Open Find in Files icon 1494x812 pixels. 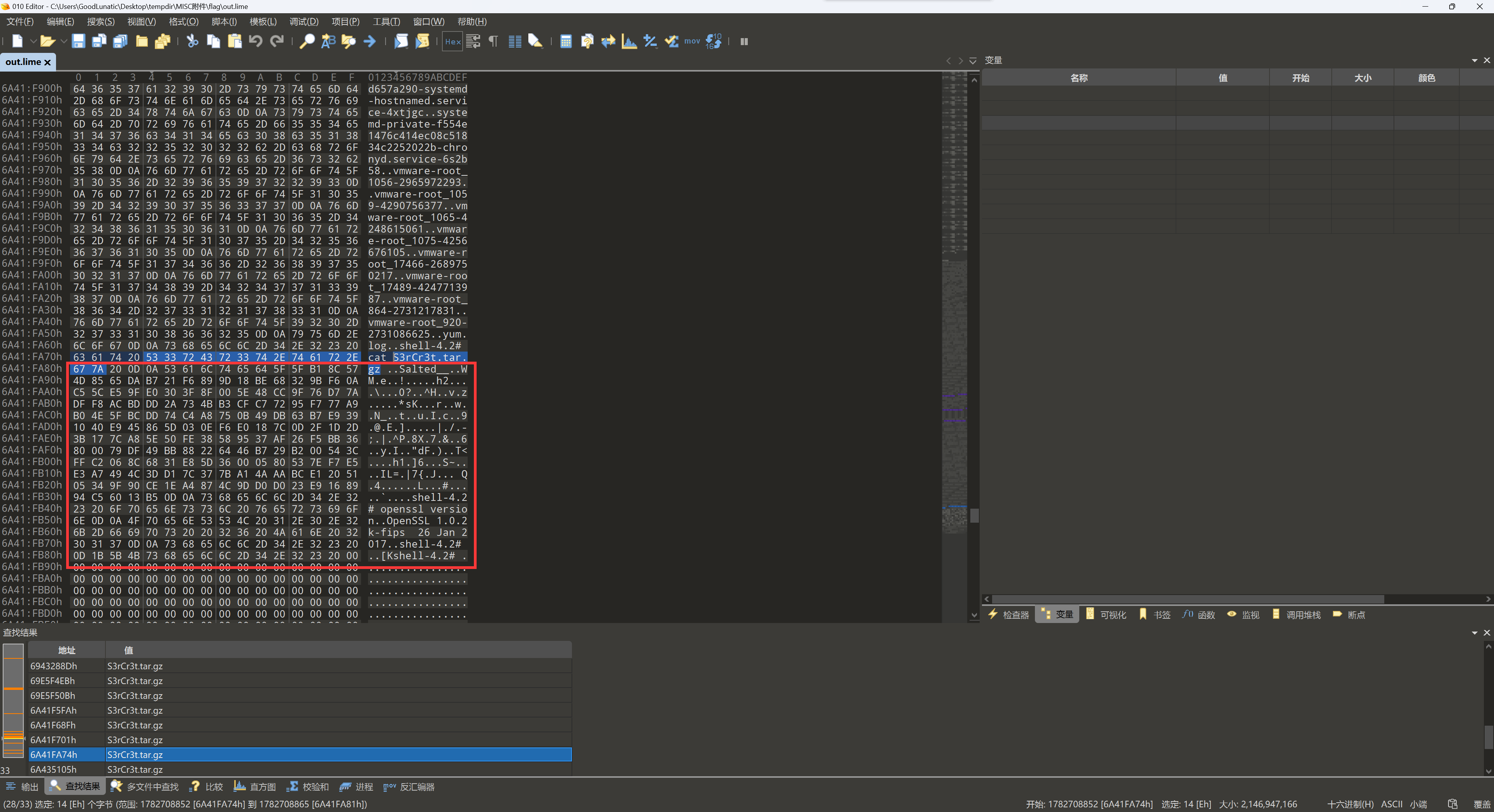[x=349, y=41]
